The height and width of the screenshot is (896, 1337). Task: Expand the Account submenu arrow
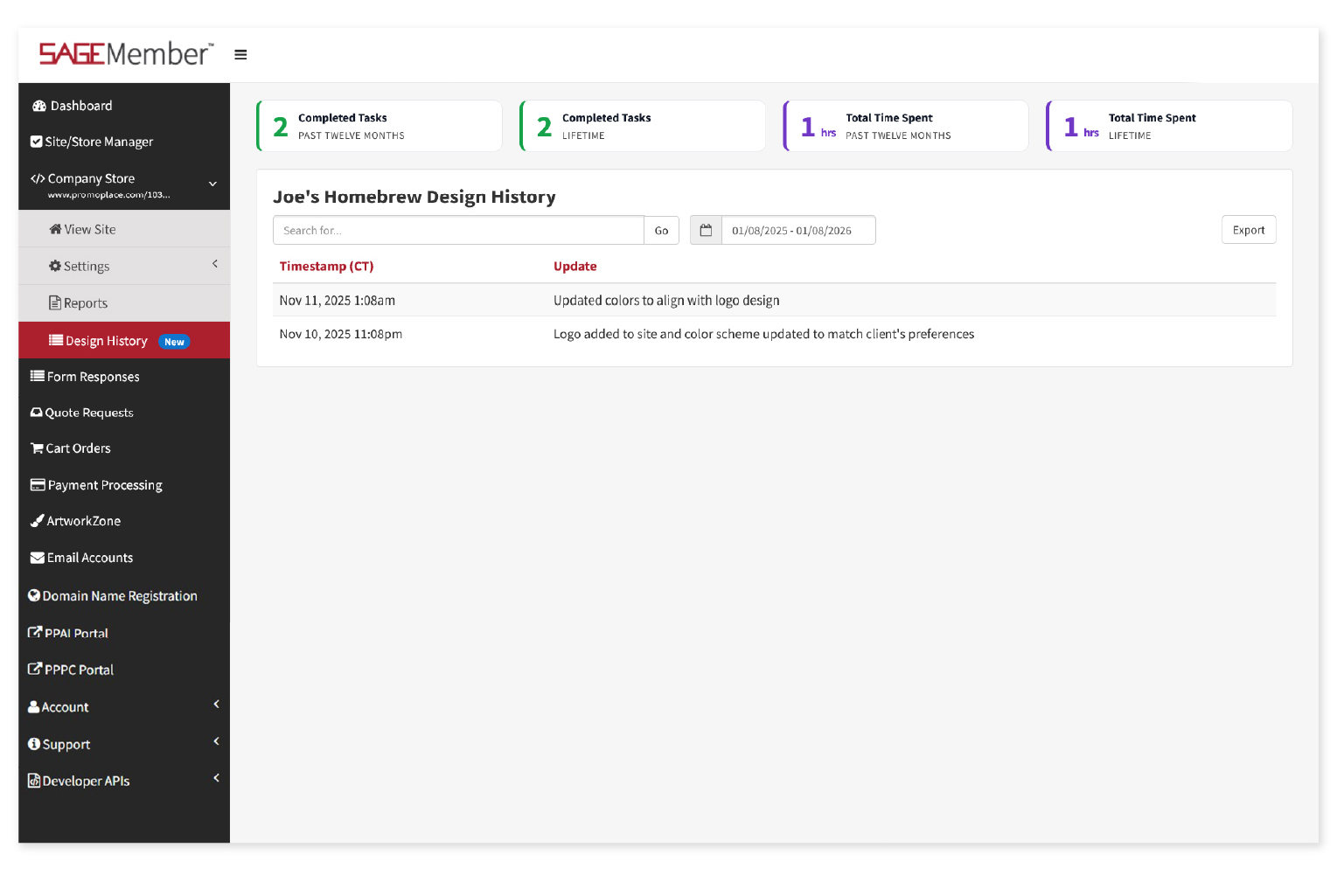click(216, 704)
